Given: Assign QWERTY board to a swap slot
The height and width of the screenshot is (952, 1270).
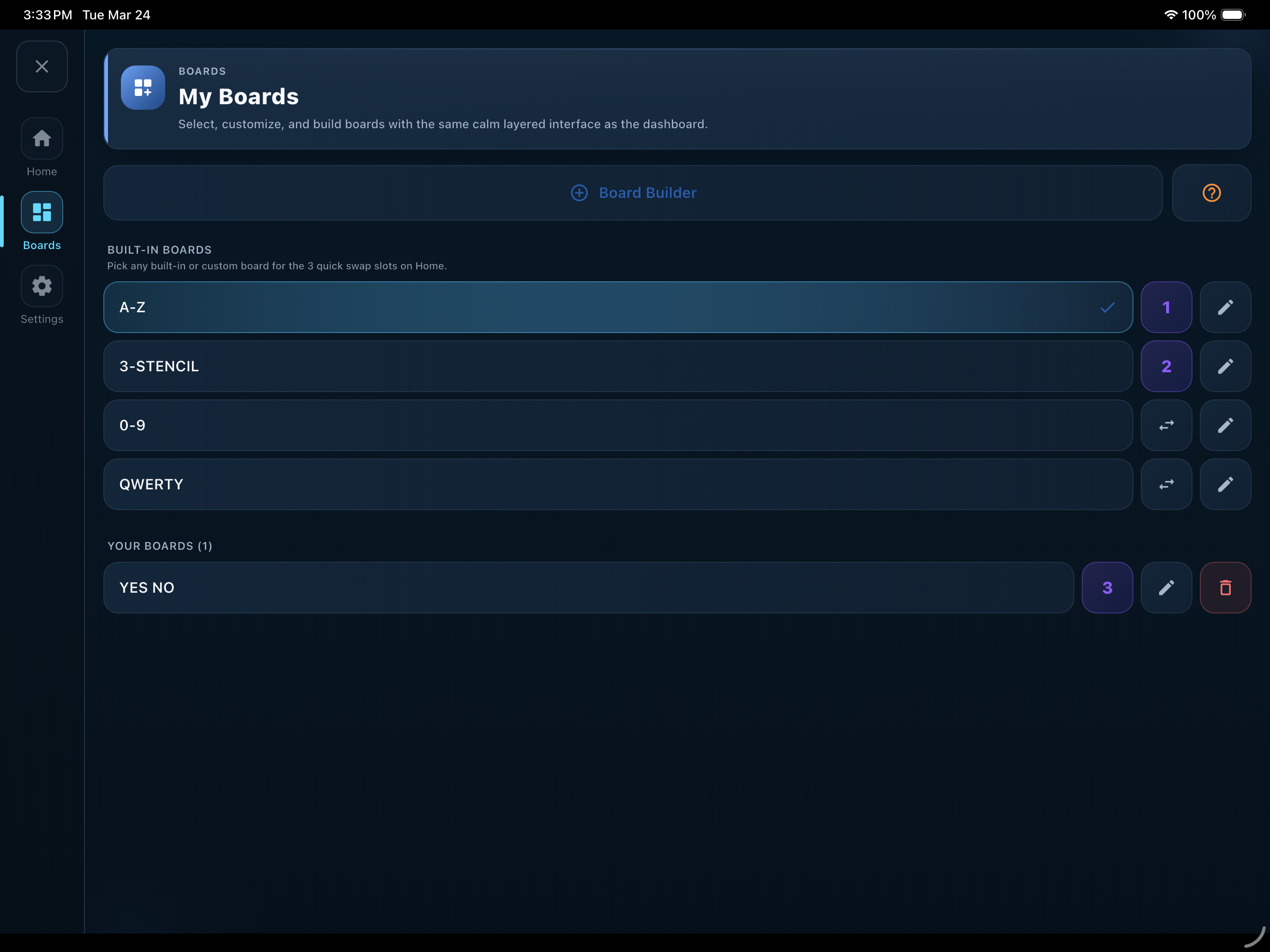Looking at the screenshot, I should (x=1166, y=484).
